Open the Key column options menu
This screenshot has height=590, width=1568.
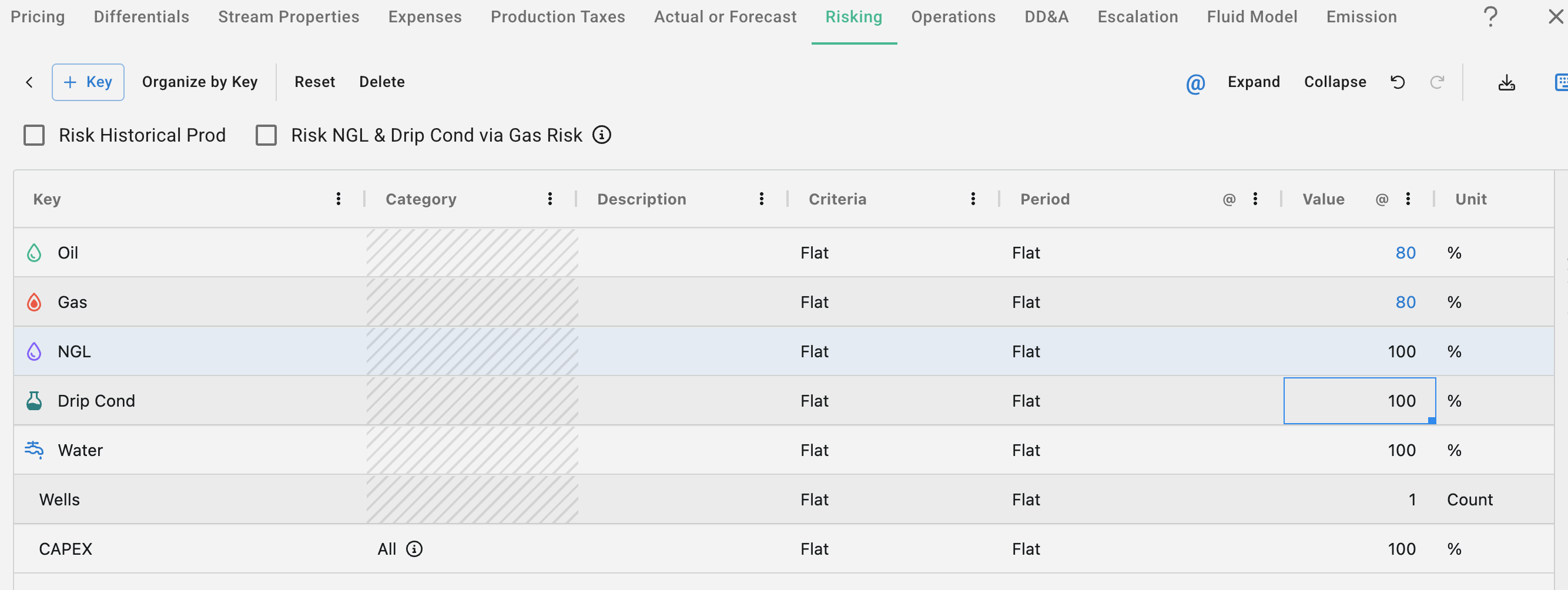(339, 199)
